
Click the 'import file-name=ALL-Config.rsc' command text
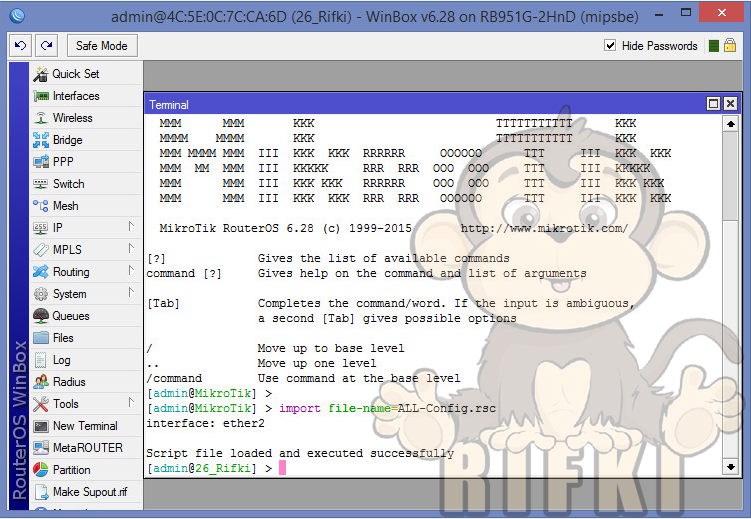387,408
